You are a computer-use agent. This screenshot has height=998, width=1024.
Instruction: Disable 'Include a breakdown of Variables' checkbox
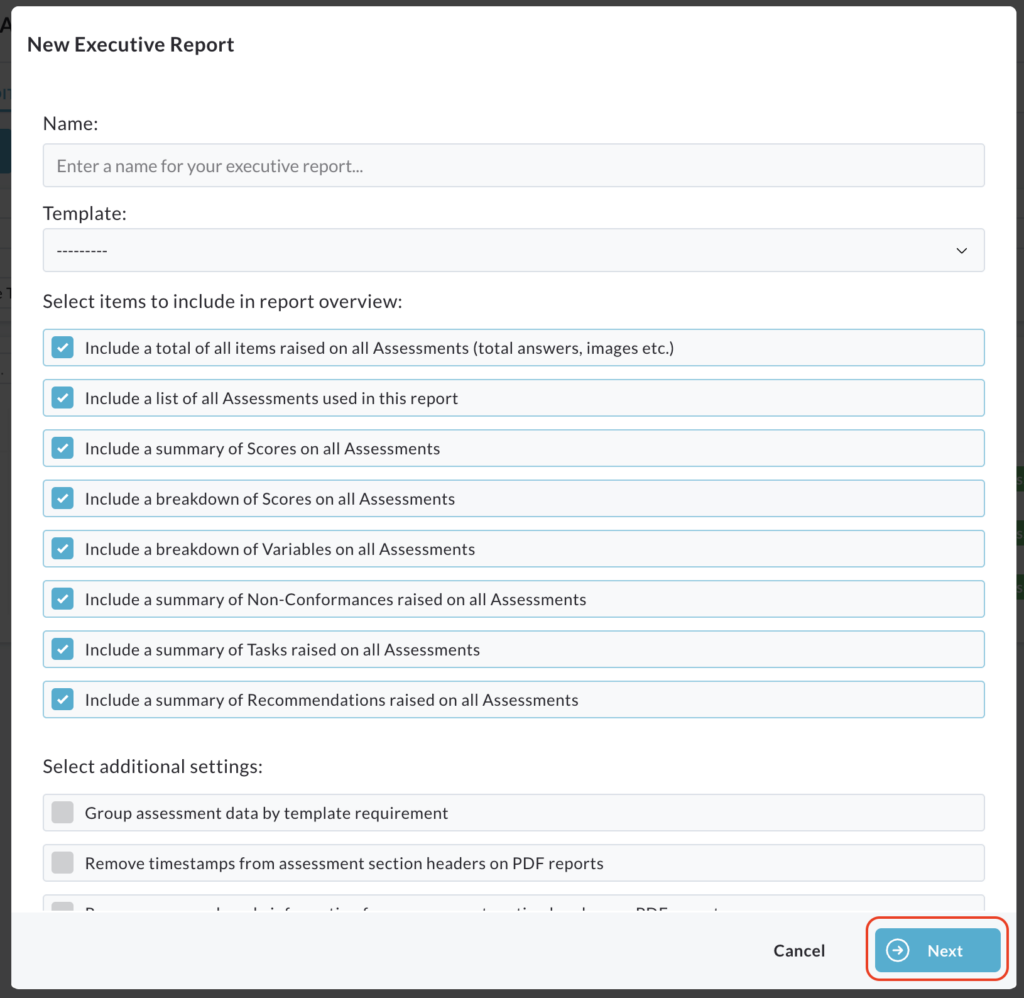pos(63,549)
